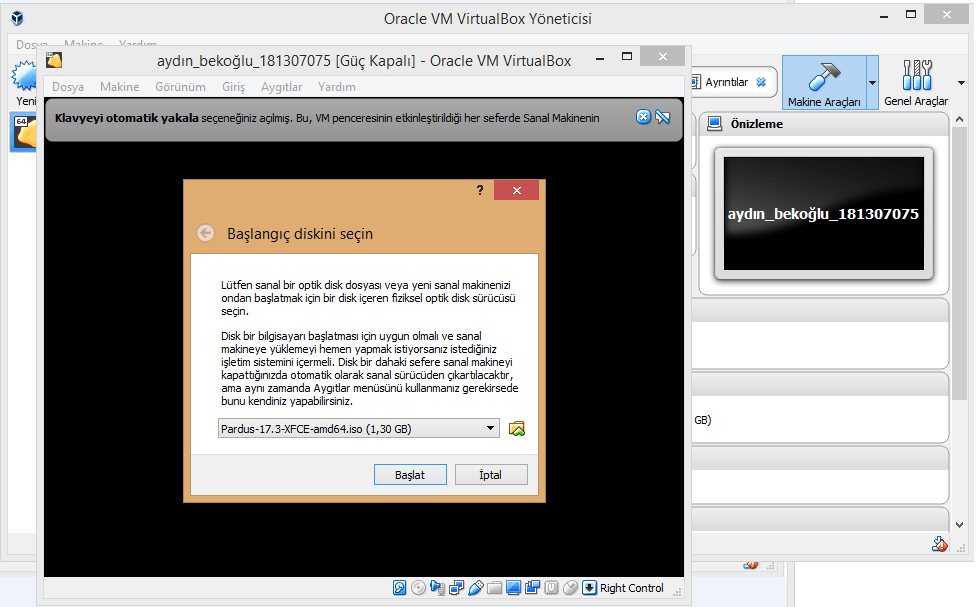
Task: Click the Önizleme monitor icon
Action: tap(715, 124)
